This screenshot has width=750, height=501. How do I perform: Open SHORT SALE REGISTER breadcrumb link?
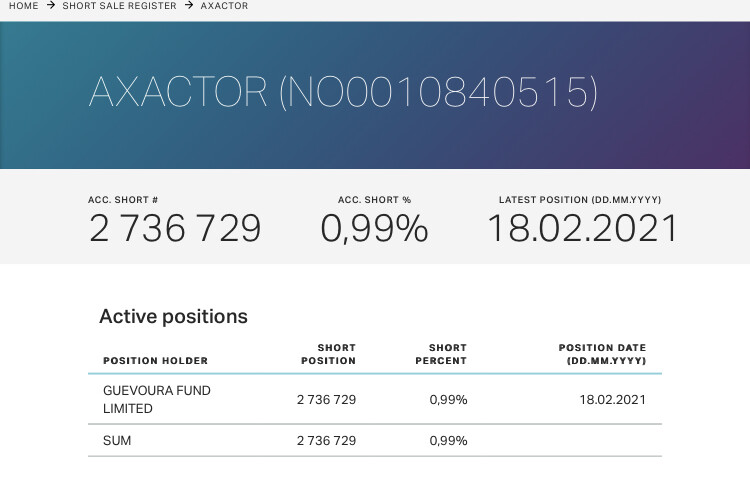(x=119, y=6)
